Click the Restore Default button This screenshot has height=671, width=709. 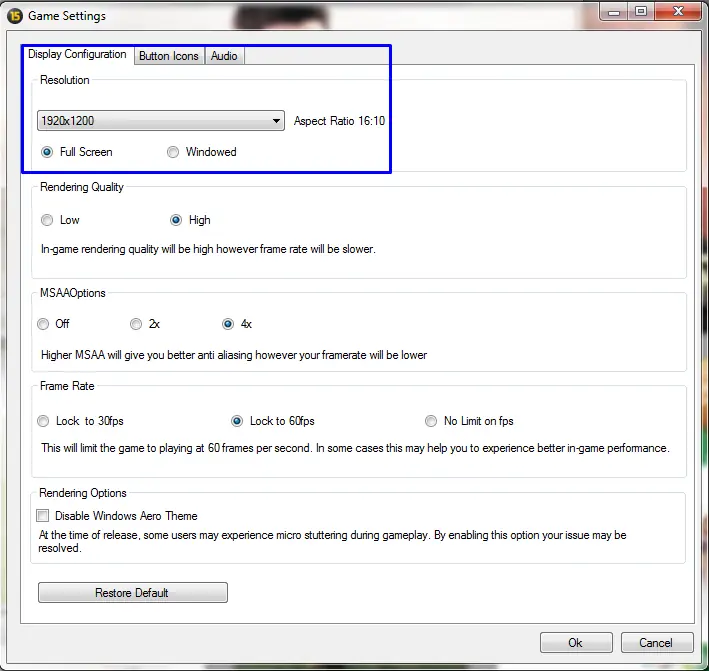coord(132,592)
